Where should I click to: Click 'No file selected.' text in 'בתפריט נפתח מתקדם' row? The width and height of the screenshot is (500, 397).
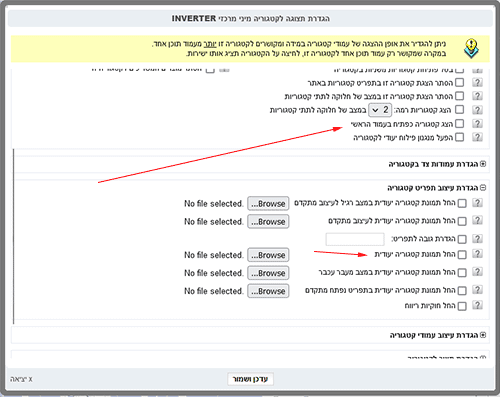pos(214,291)
